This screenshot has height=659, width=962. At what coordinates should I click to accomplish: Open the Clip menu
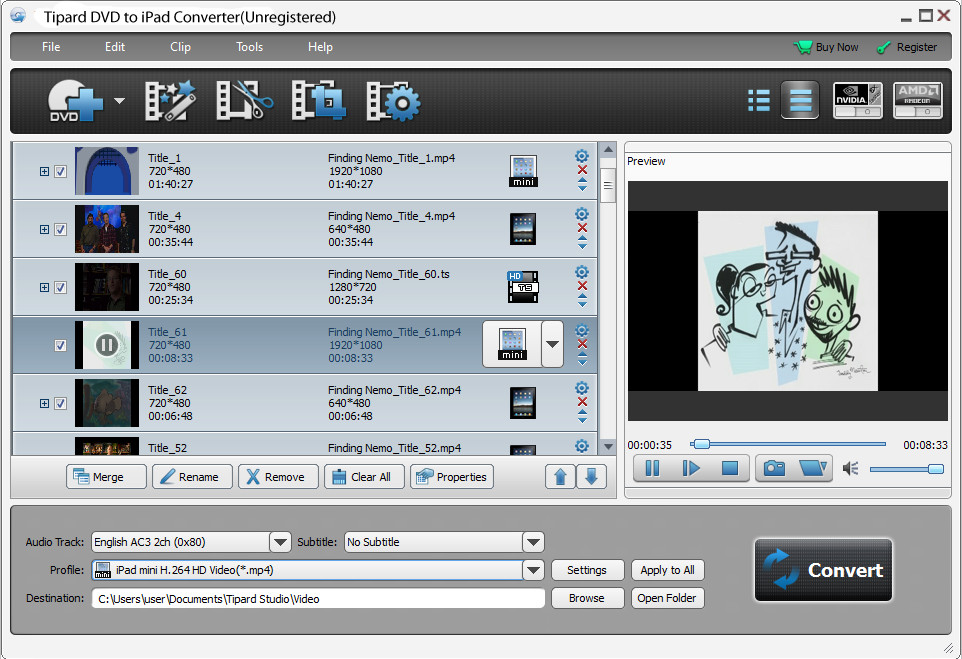(x=180, y=47)
